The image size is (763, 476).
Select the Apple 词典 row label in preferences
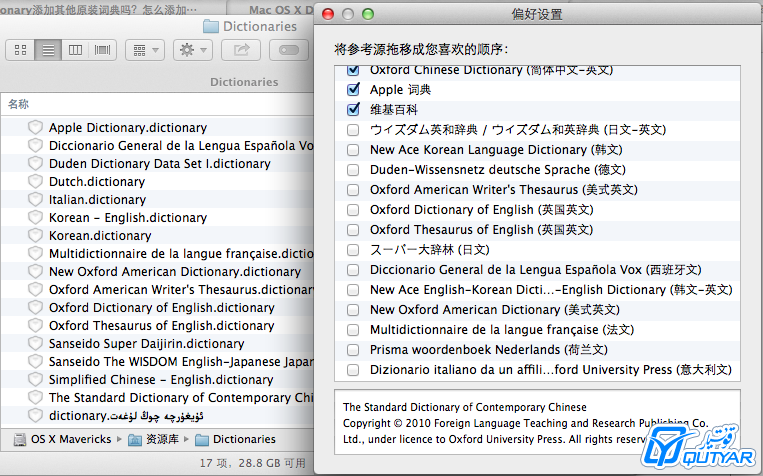point(400,90)
